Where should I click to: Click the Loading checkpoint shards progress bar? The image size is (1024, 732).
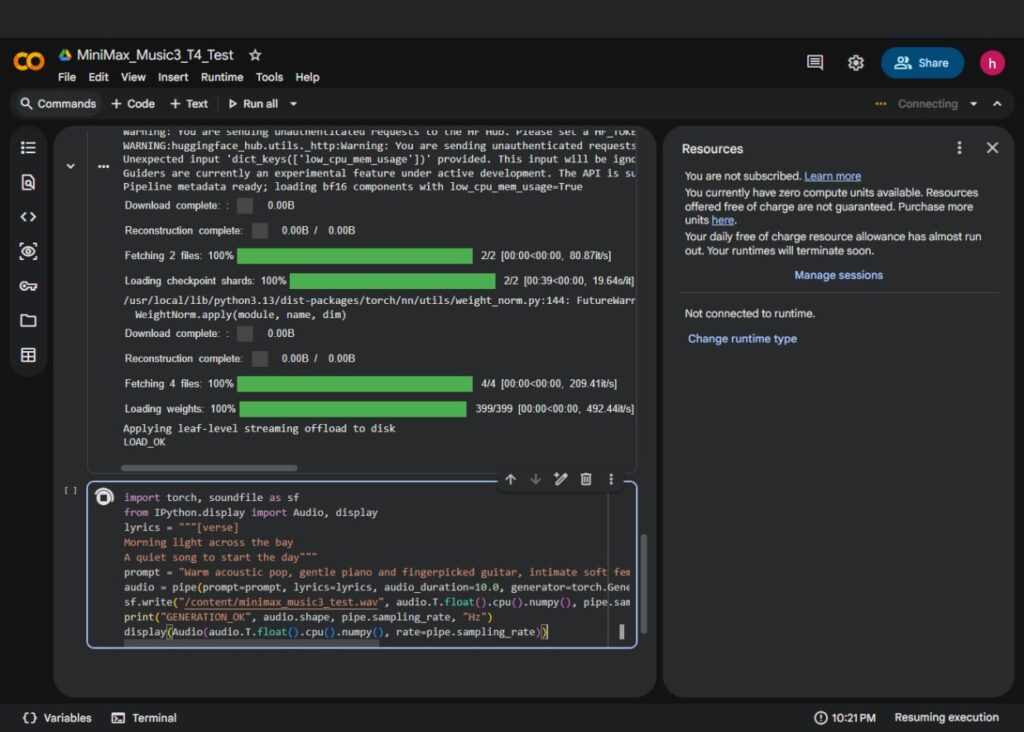[x=392, y=281]
